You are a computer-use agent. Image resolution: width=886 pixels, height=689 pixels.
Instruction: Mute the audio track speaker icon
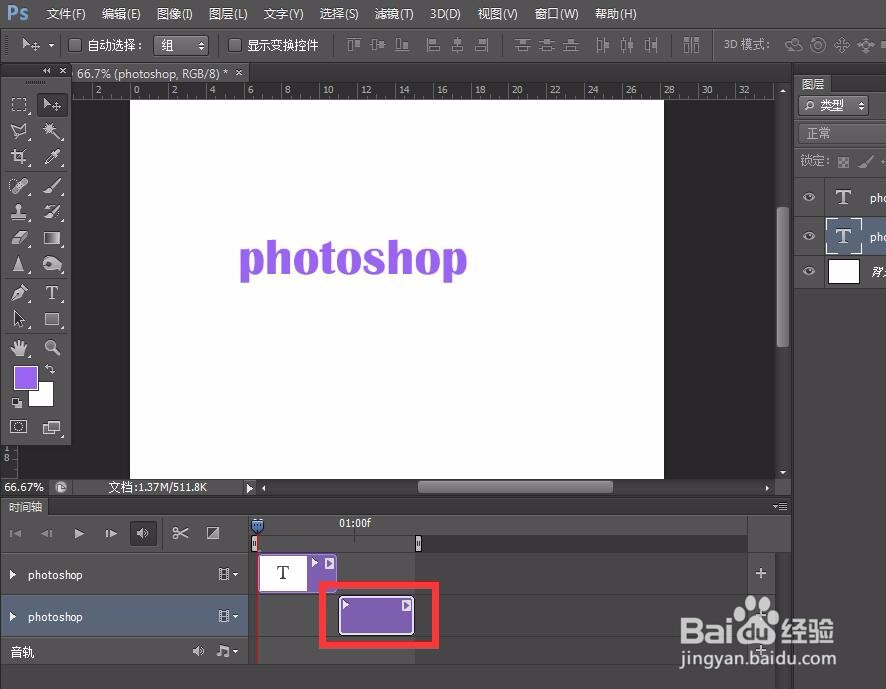click(198, 651)
